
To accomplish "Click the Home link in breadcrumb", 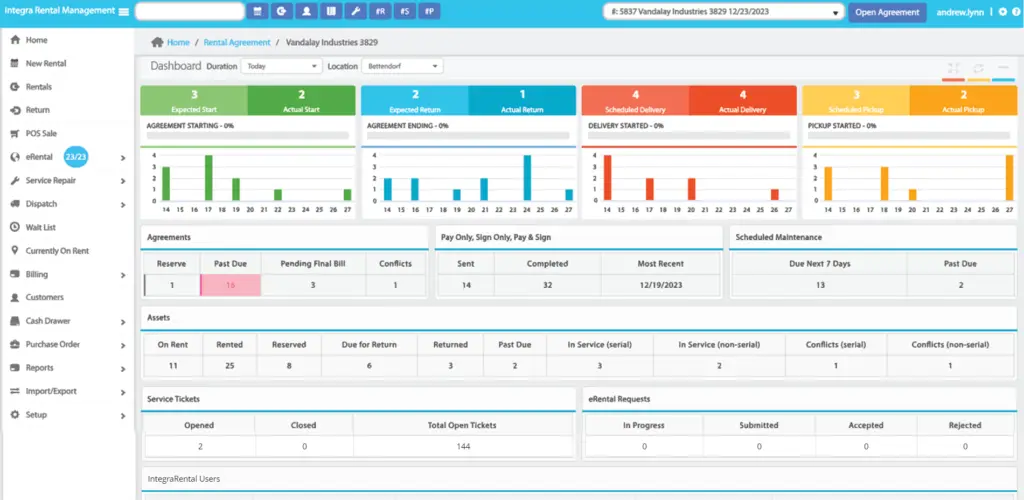I will pos(178,42).
